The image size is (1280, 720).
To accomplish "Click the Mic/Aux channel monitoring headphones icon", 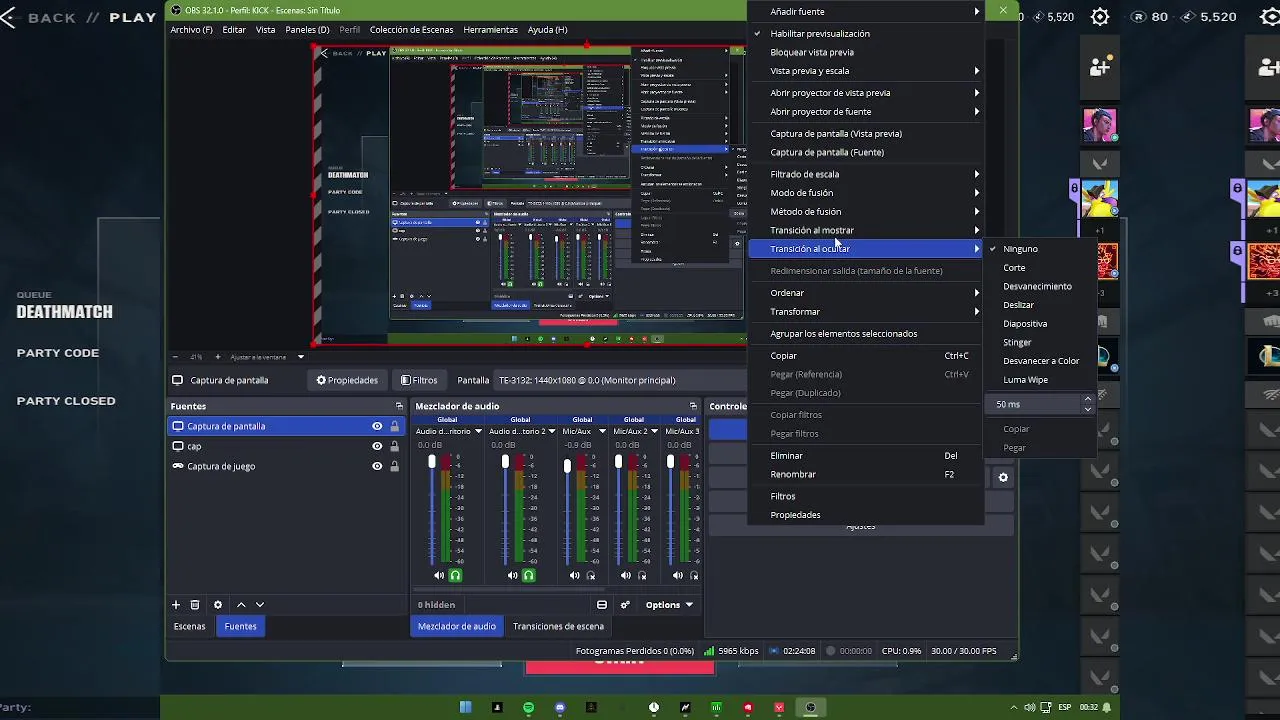I will [591, 575].
